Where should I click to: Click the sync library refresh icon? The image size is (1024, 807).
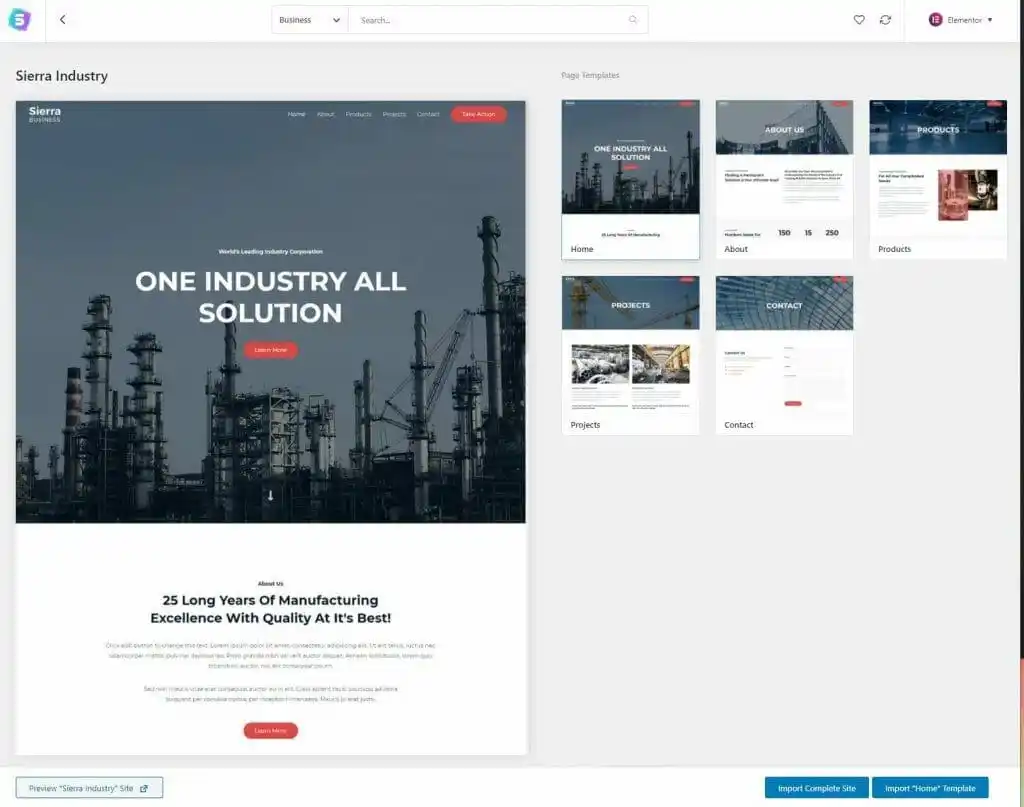pyautogui.click(x=885, y=20)
